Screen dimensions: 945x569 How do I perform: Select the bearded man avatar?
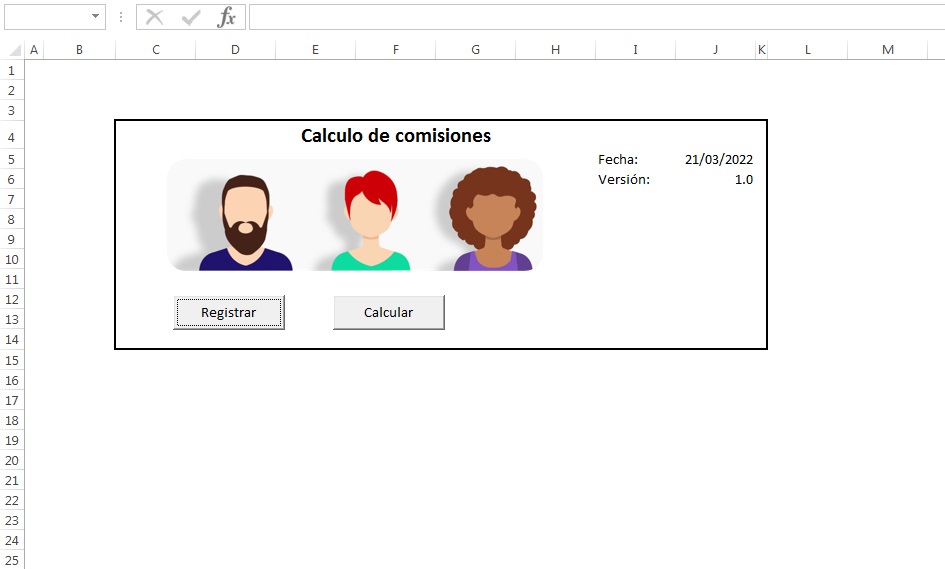click(x=245, y=222)
